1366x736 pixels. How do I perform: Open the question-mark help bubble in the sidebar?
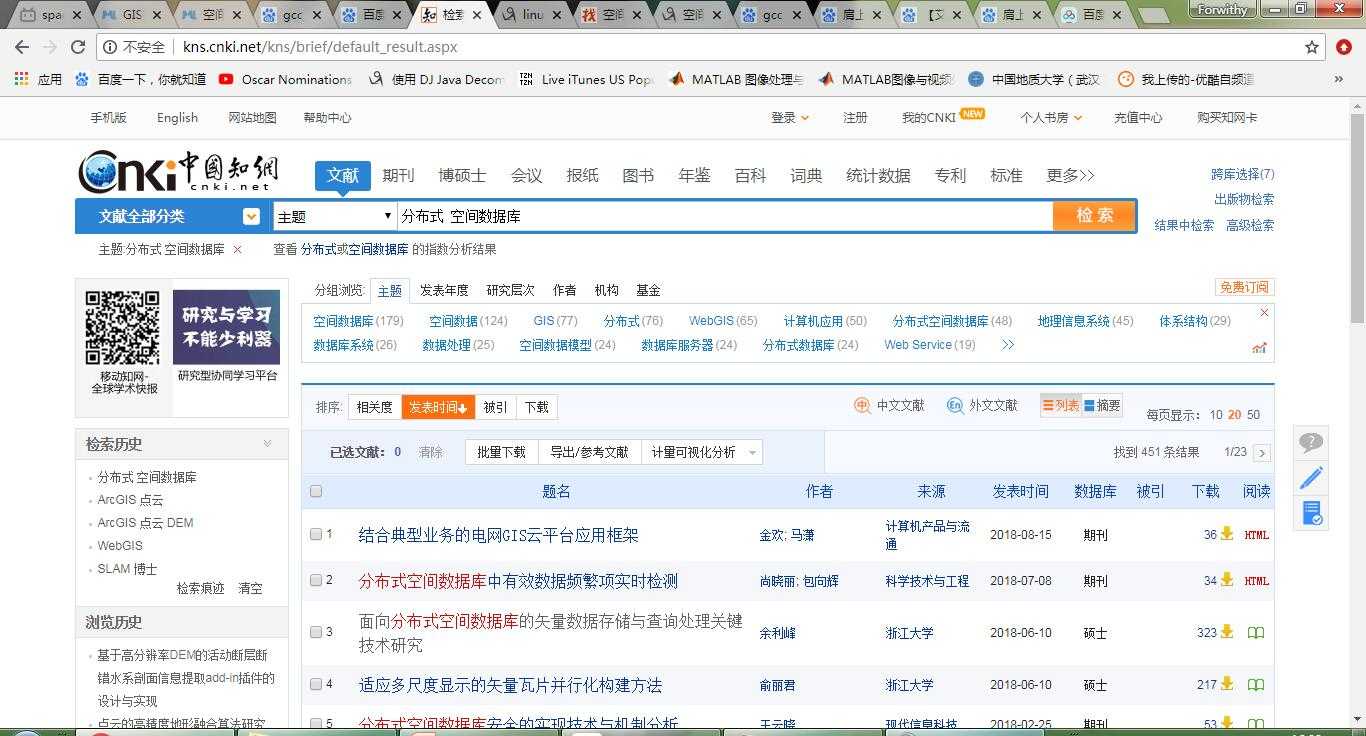pos(1311,442)
